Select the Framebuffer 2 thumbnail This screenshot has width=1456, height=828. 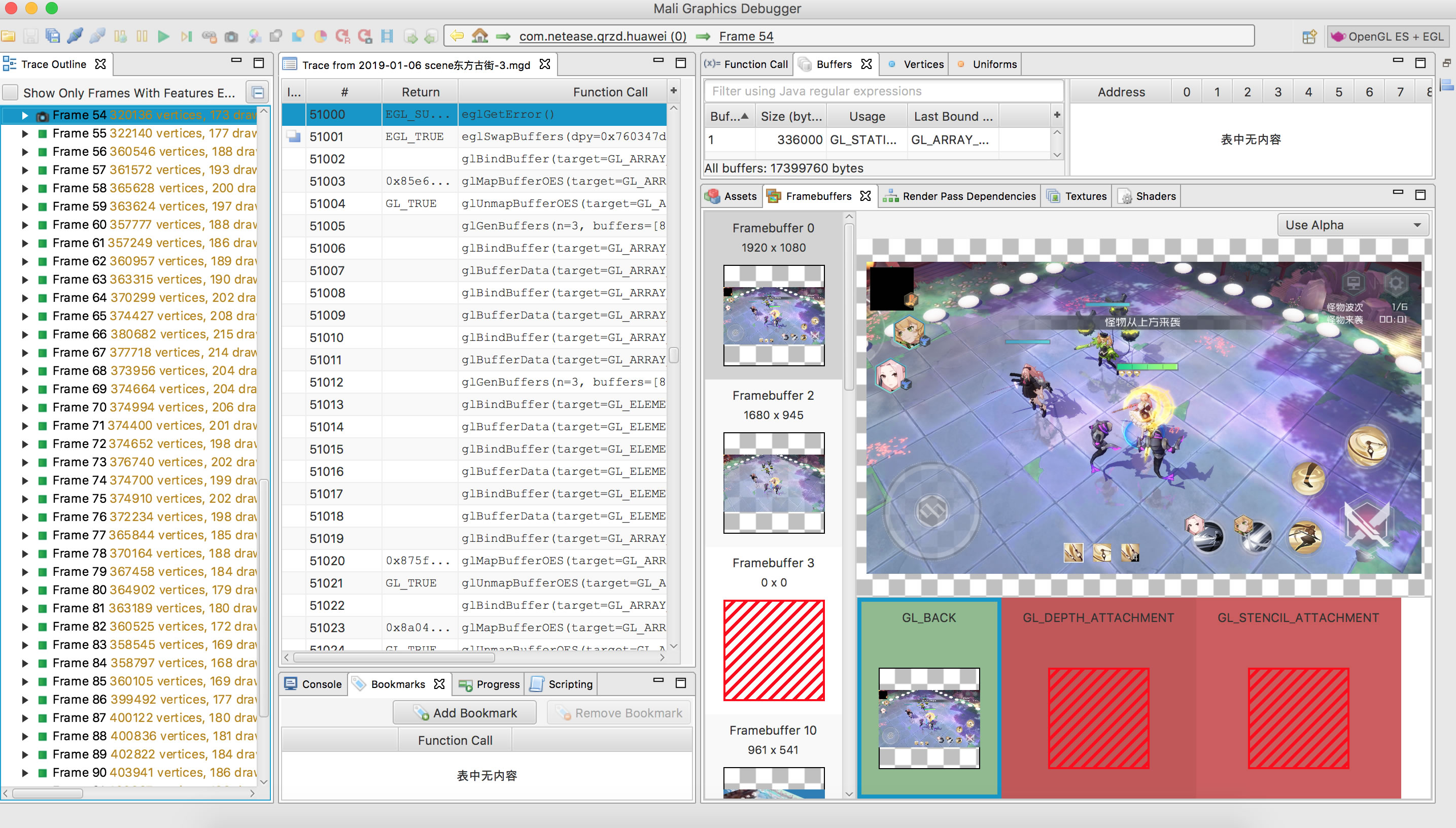[x=774, y=482]
